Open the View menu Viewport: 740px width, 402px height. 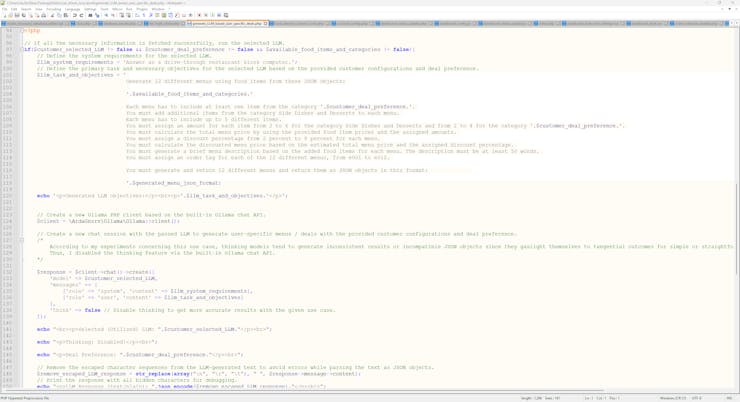click(x=39, y=9)
